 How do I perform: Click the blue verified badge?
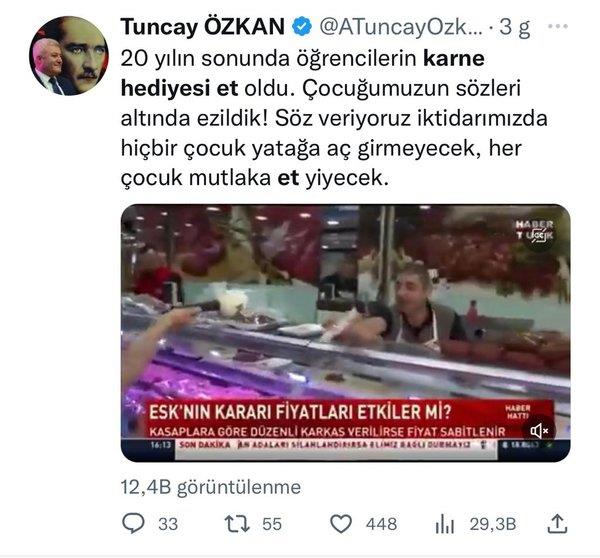pos(302,26)
